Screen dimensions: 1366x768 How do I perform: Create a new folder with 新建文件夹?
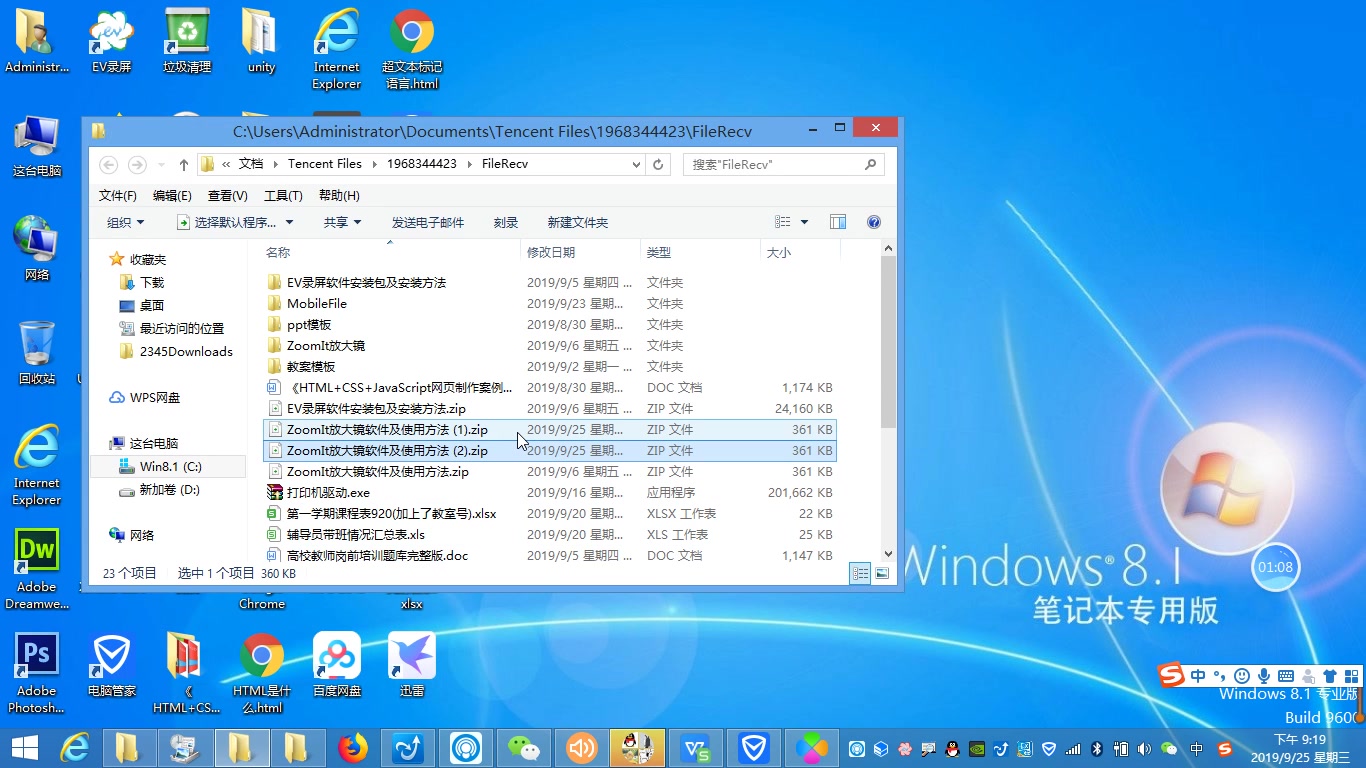click(x=578, y=221)
